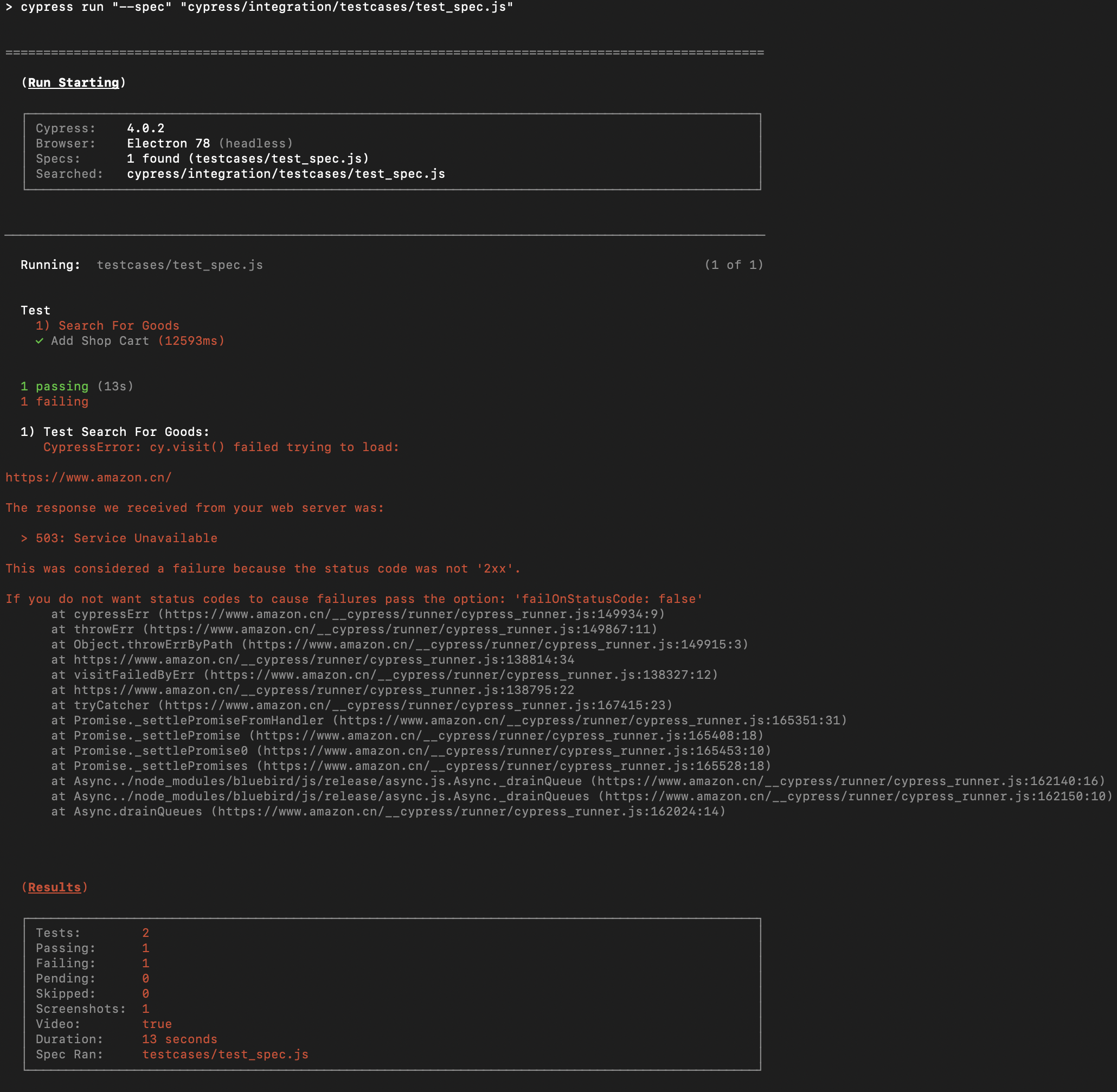Click the 'CypressError: cy.visit() failed' line
This screenshot has width=1117, height=1092.
click(x=221, y=447)
